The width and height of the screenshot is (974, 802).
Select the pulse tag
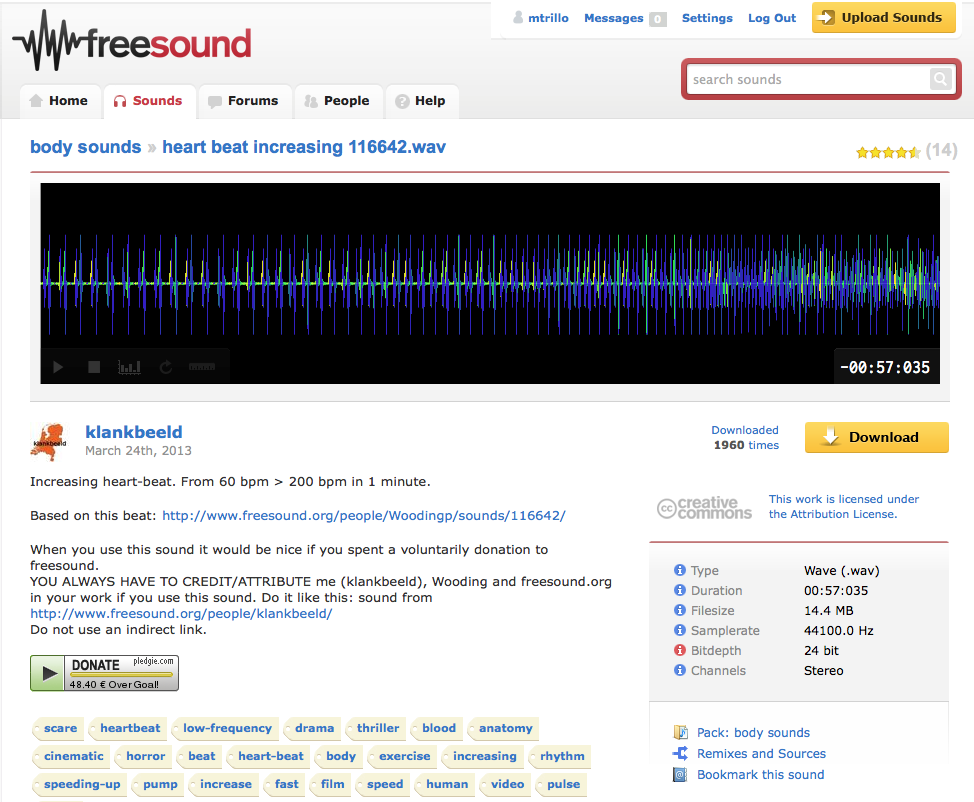[561, 784]
